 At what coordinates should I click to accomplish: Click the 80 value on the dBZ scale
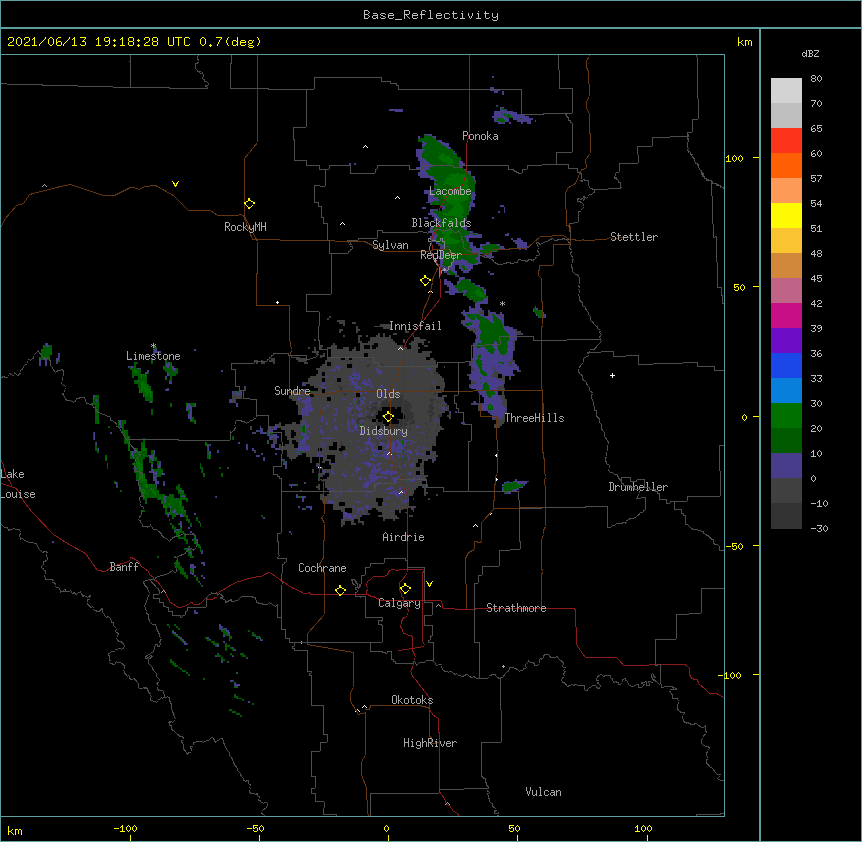(816, 79)
